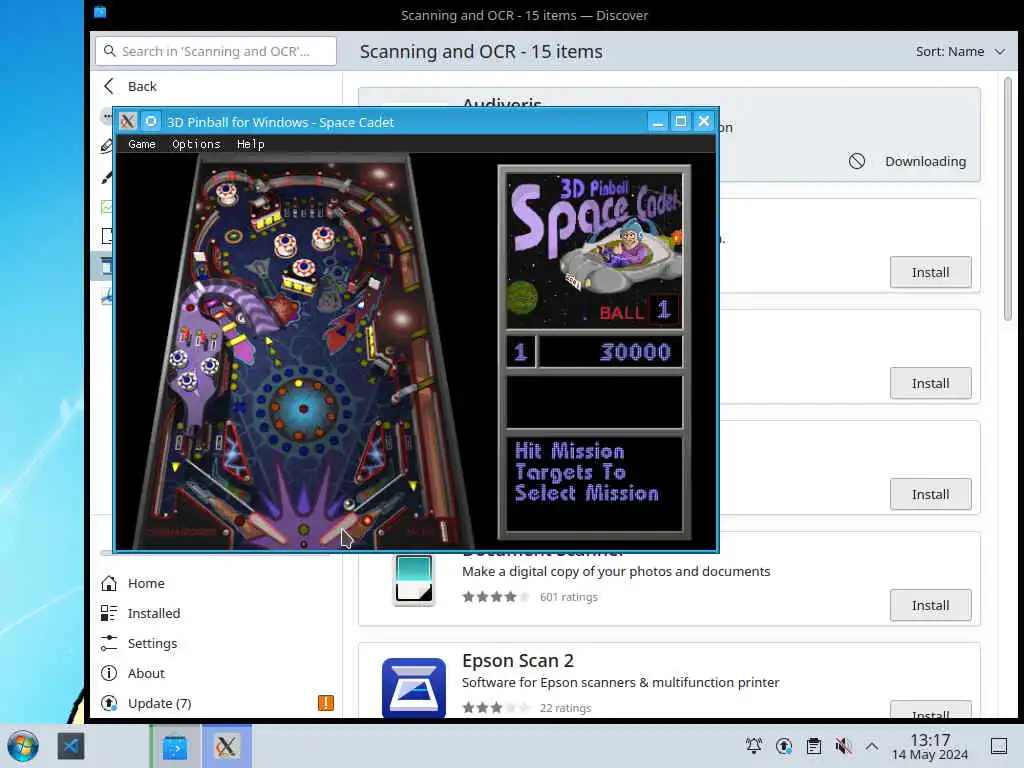
Task: Click the Update arrow icon in sidebar
Action: pyautogui.click(x=109, y=703)
